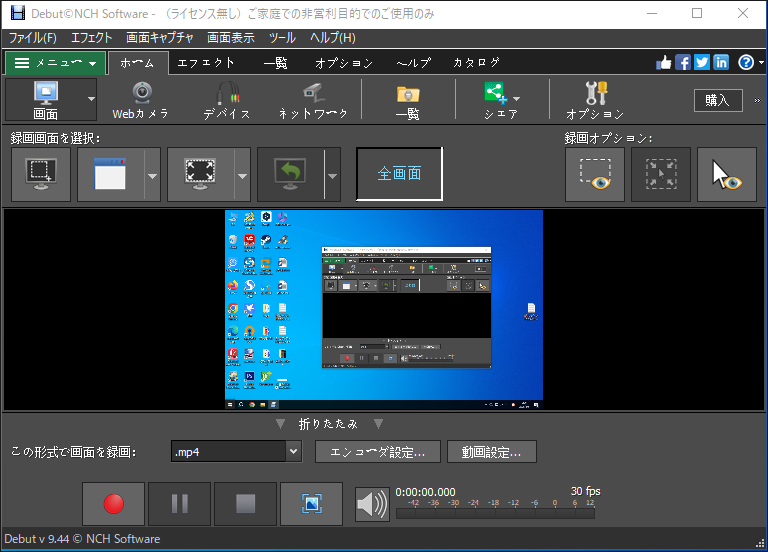Click the previous selection monitor icon

[x=290, y=174]
